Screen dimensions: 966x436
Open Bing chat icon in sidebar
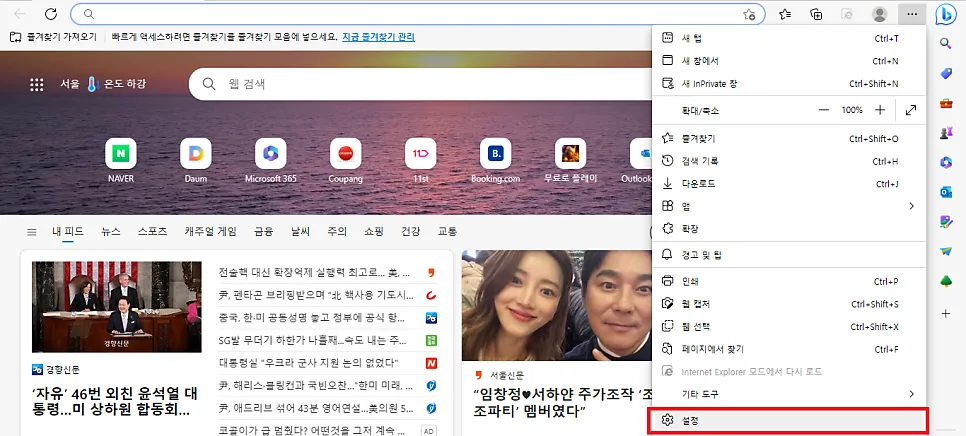coord(946,14)
